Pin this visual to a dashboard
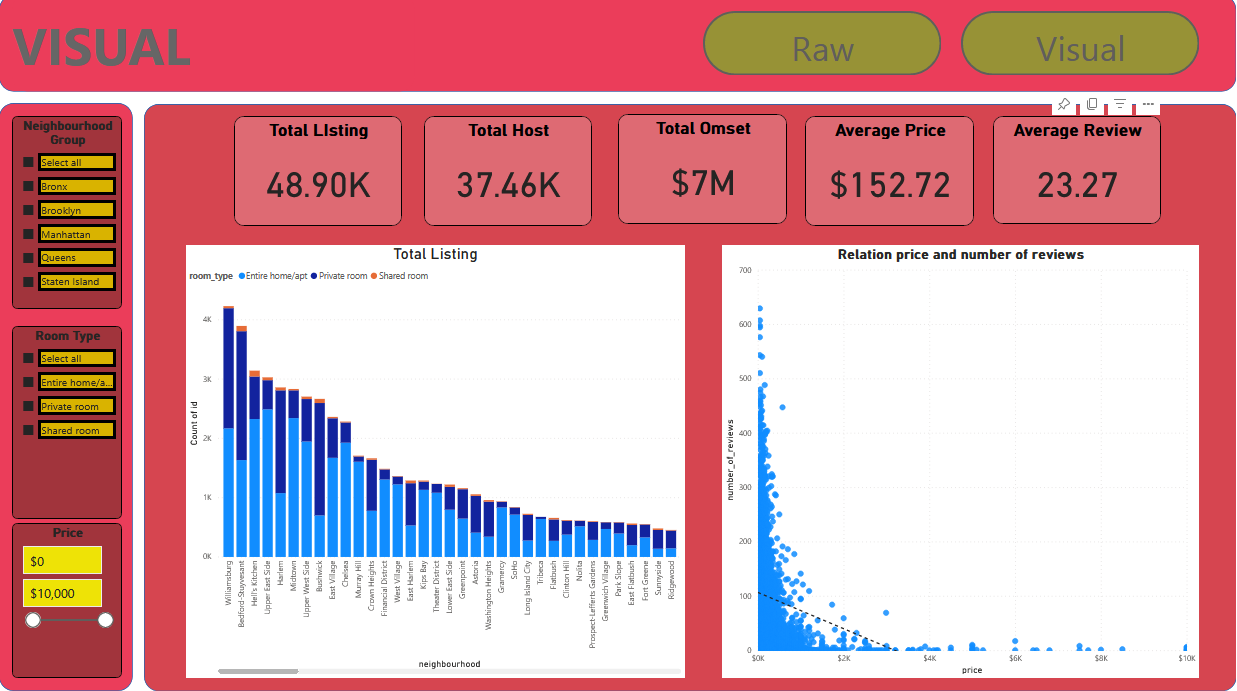This screenshot has height=691, width=1237. click(x=1064, y=104)
